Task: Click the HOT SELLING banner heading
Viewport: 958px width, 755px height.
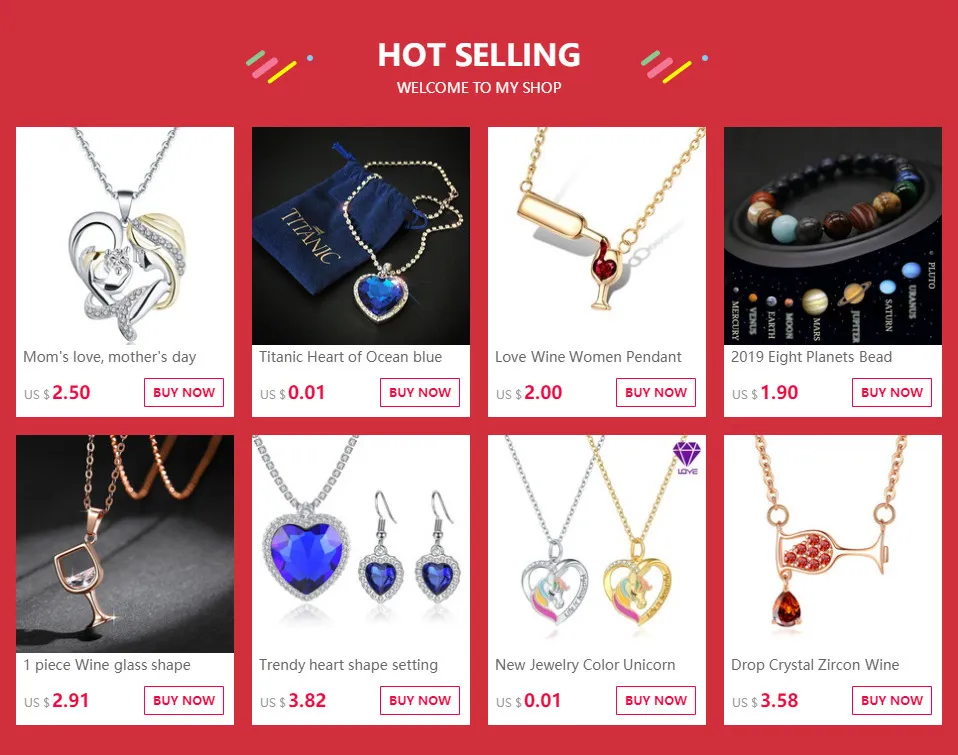Action: (x=479, y=55)
